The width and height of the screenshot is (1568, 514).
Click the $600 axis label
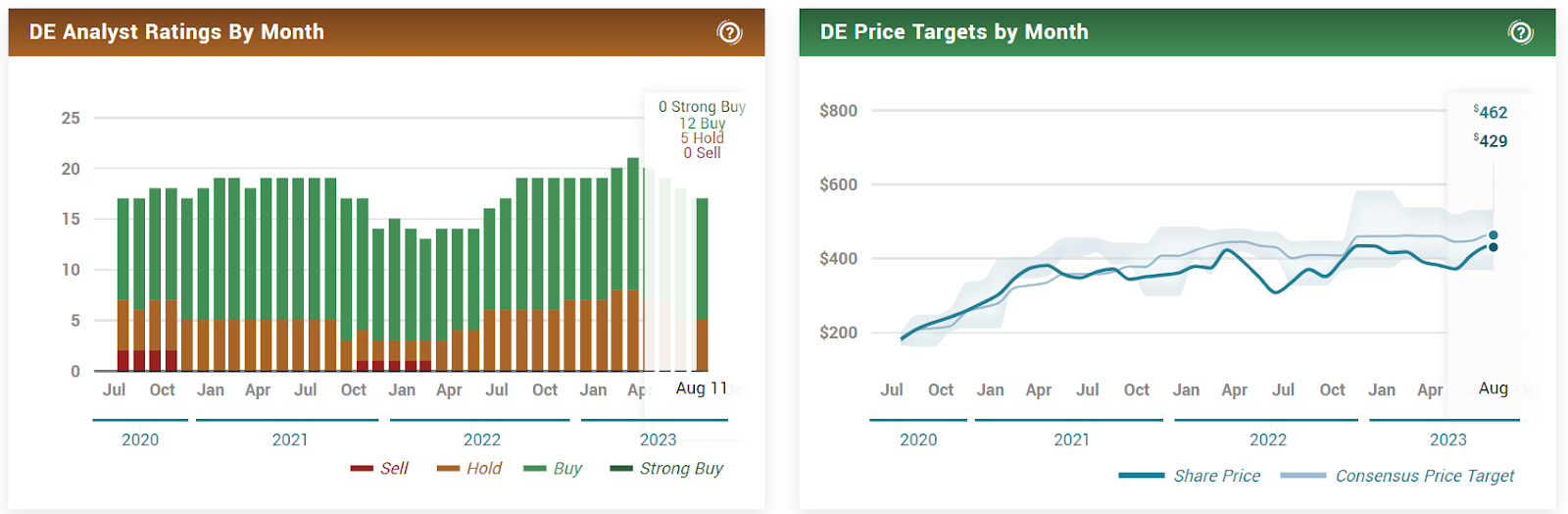click(839, 184)
